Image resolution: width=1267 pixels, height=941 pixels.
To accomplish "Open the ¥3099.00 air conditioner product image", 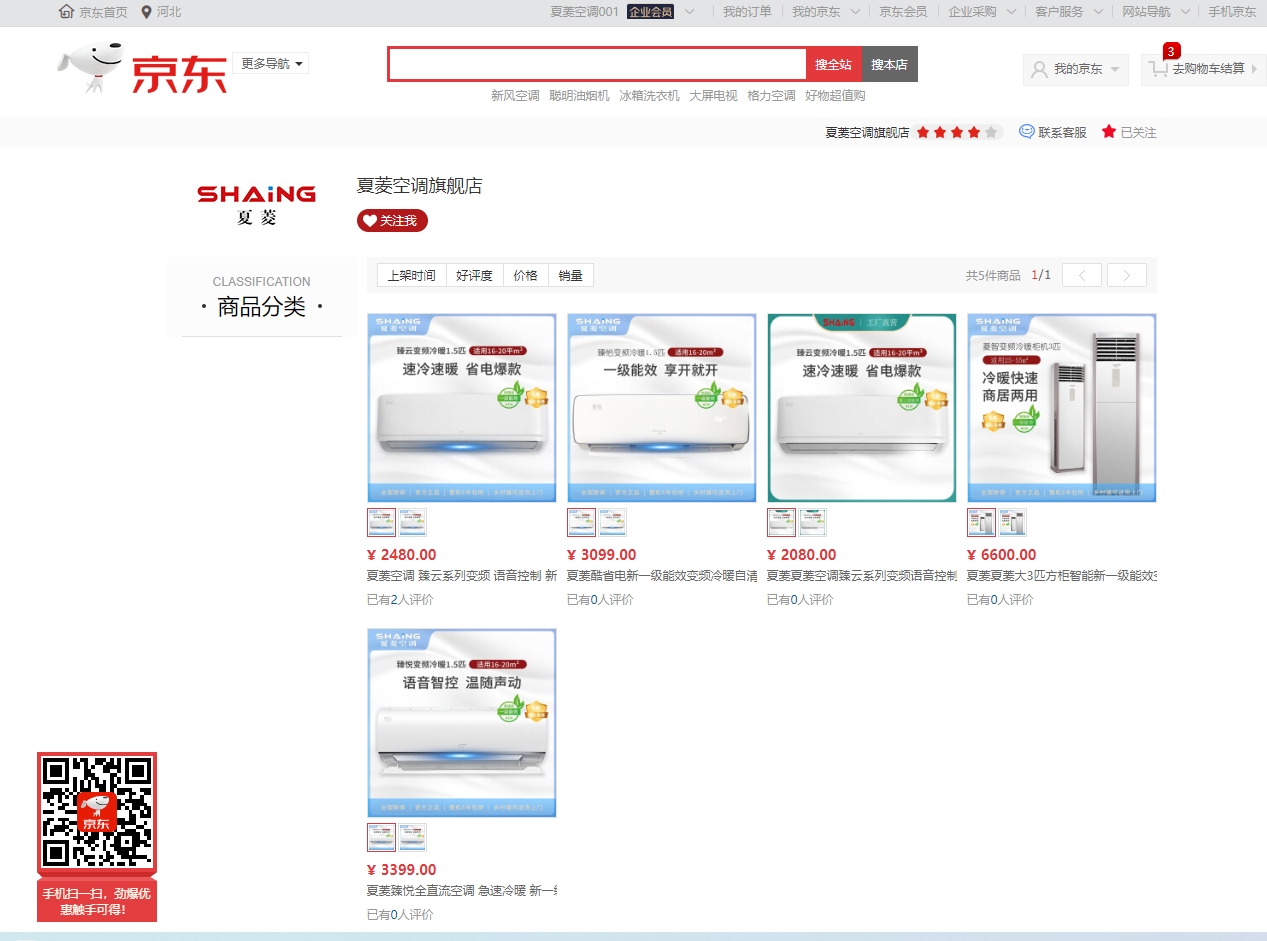I will point(662,407).
